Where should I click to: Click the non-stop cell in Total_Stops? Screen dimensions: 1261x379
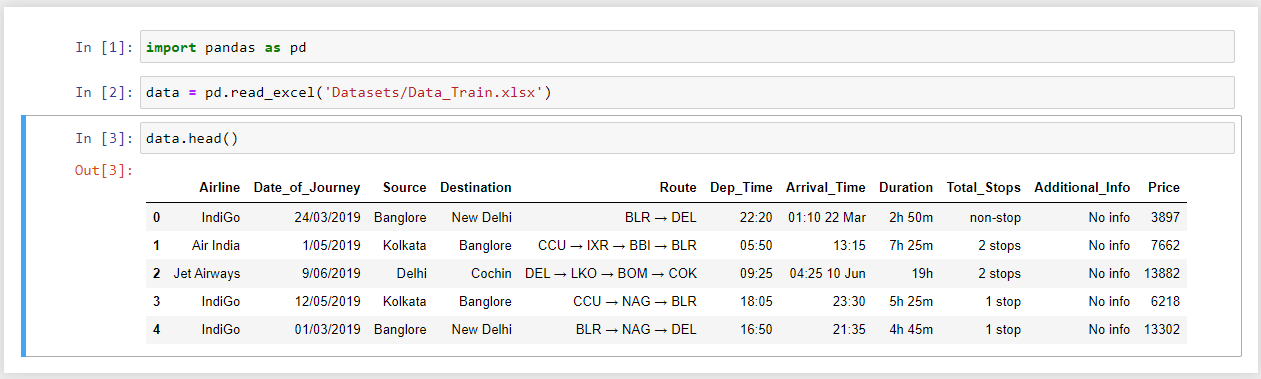coord(995,217)
